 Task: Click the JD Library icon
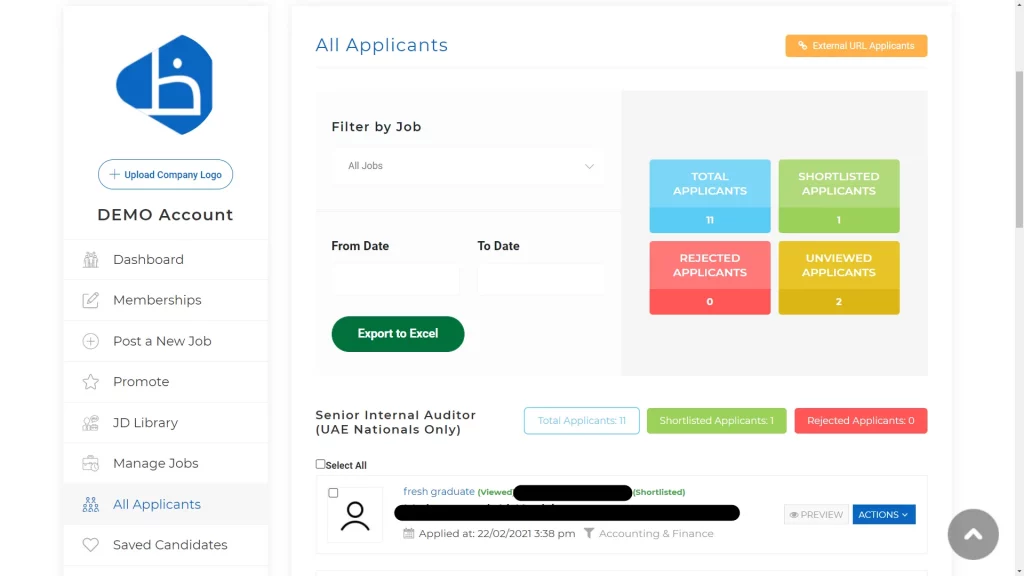tap(91, 423)
